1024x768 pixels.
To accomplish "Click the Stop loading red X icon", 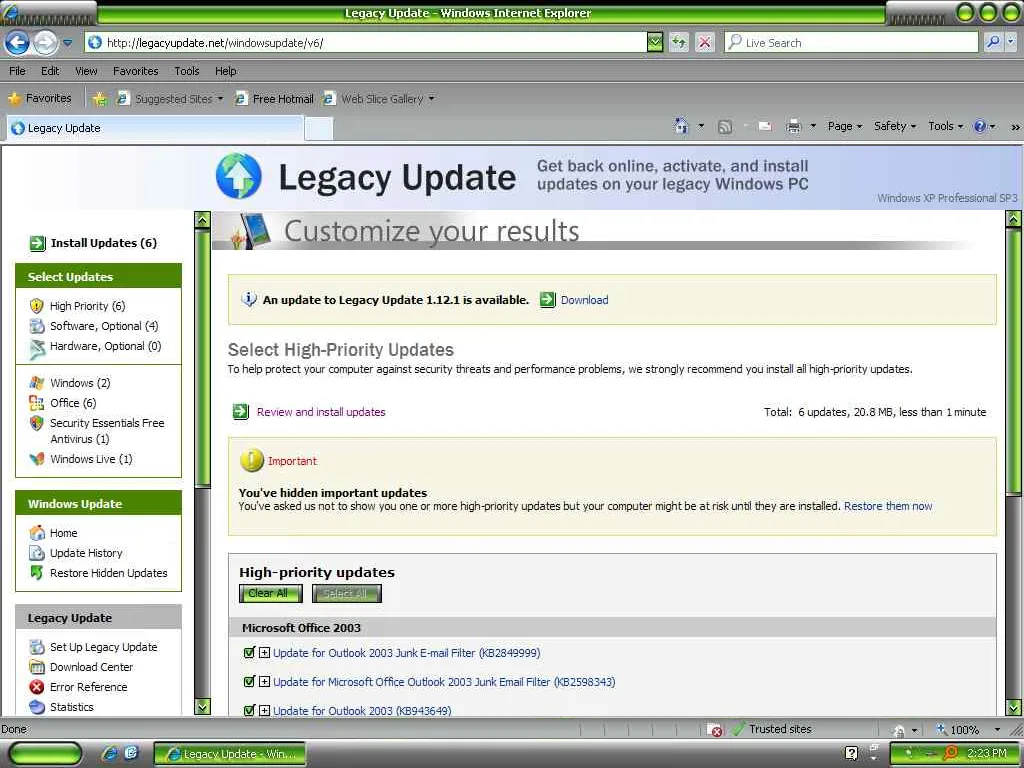I will [705, 42].
